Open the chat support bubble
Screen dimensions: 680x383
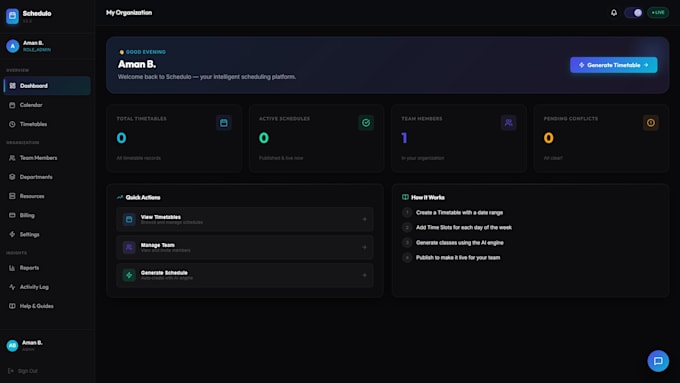(658, 361)
